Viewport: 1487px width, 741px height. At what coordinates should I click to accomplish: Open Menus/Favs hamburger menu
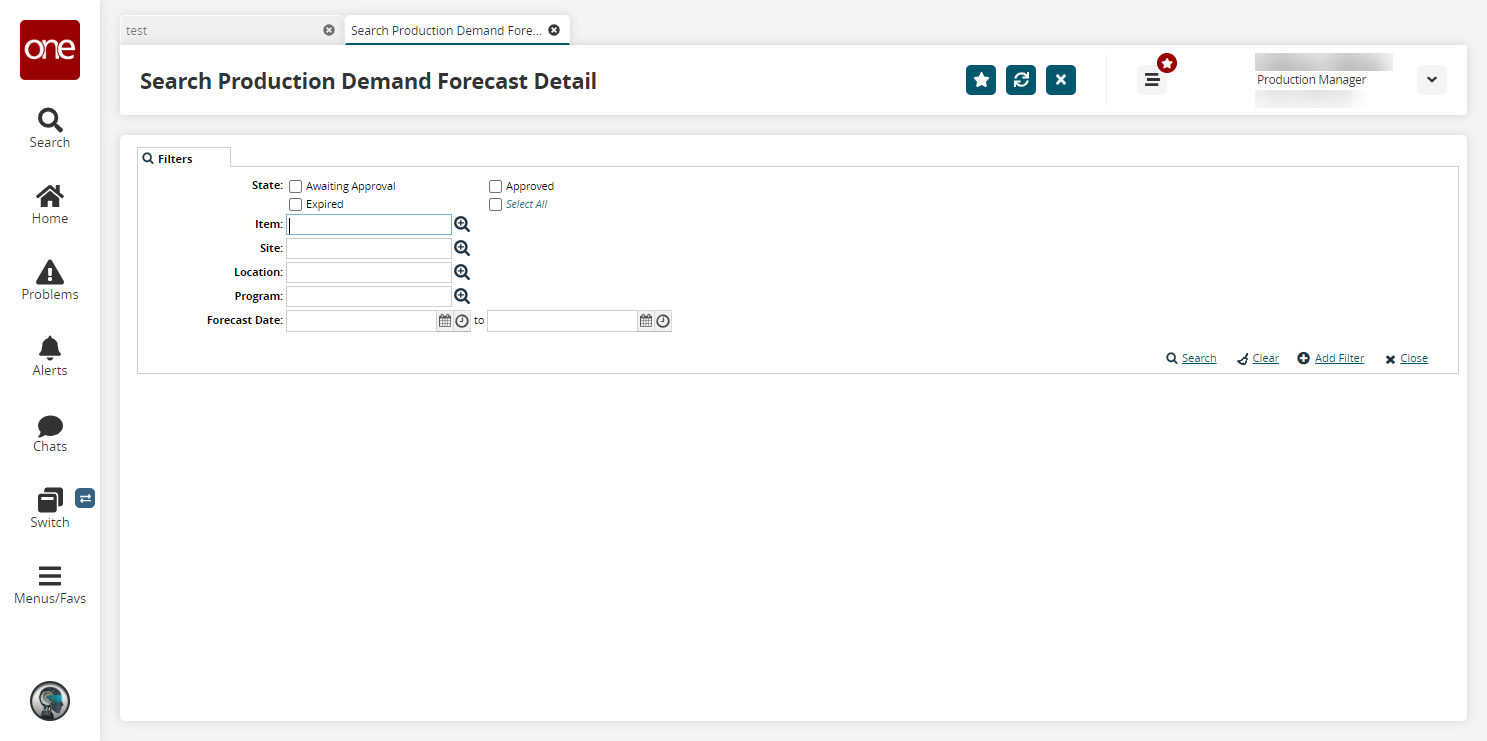[x=50, y=585]
